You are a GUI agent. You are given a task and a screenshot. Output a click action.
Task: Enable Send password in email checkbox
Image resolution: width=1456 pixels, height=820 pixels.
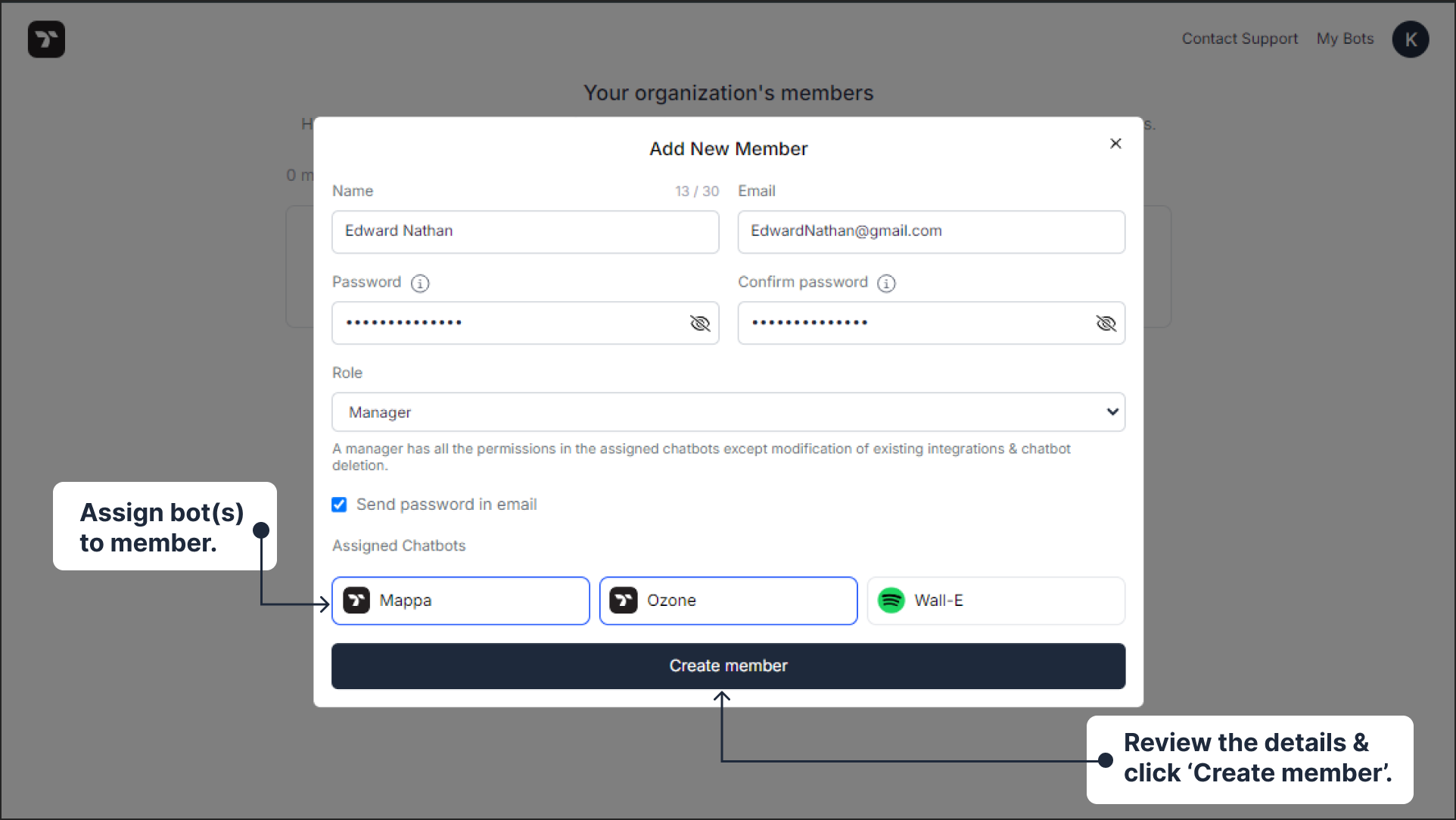tap(339, 503)
